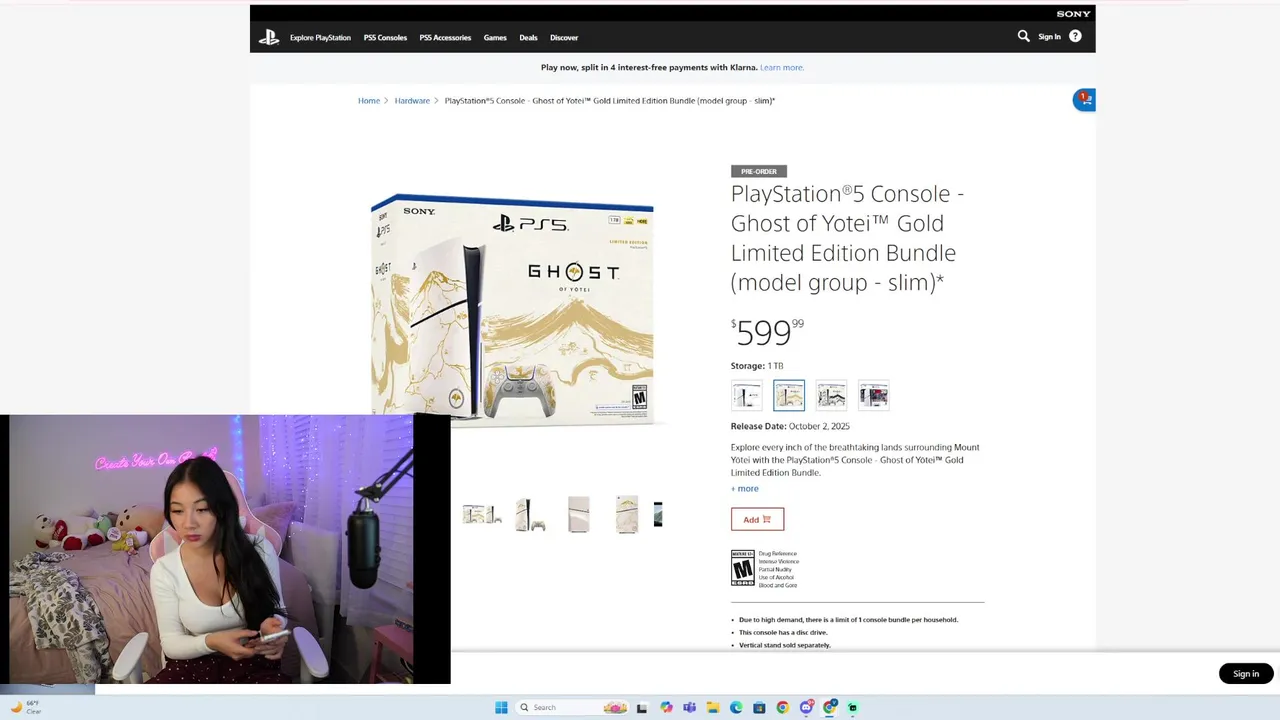
Task: Open the Windows Start button
Action: [501, 707]
